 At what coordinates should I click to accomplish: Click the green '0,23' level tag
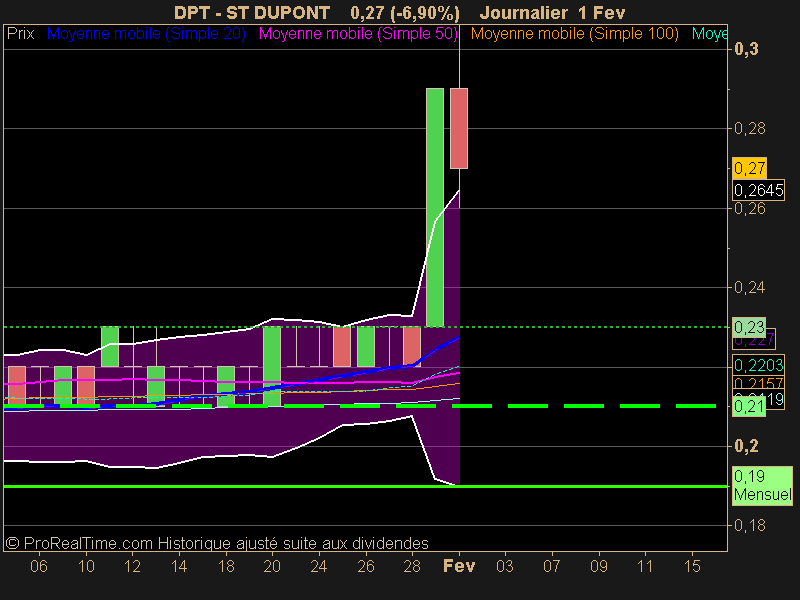pyautogui.click(x=749, y=327)
